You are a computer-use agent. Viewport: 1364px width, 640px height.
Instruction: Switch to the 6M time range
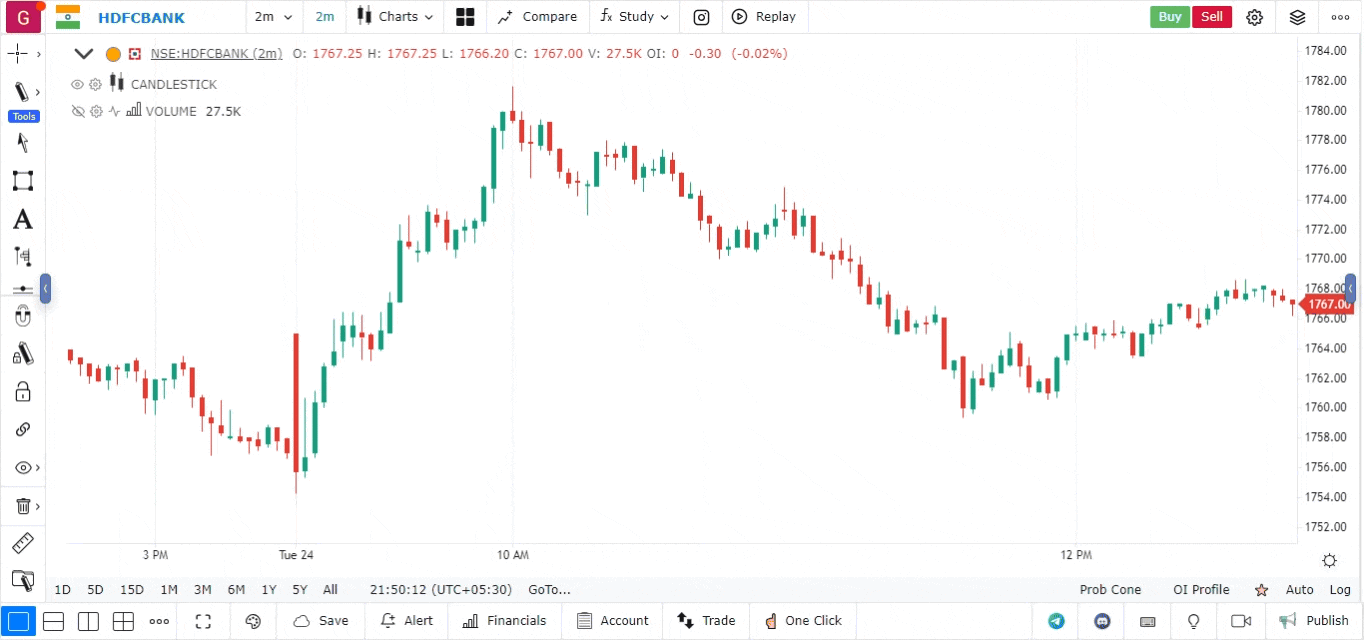pos(236,590)
